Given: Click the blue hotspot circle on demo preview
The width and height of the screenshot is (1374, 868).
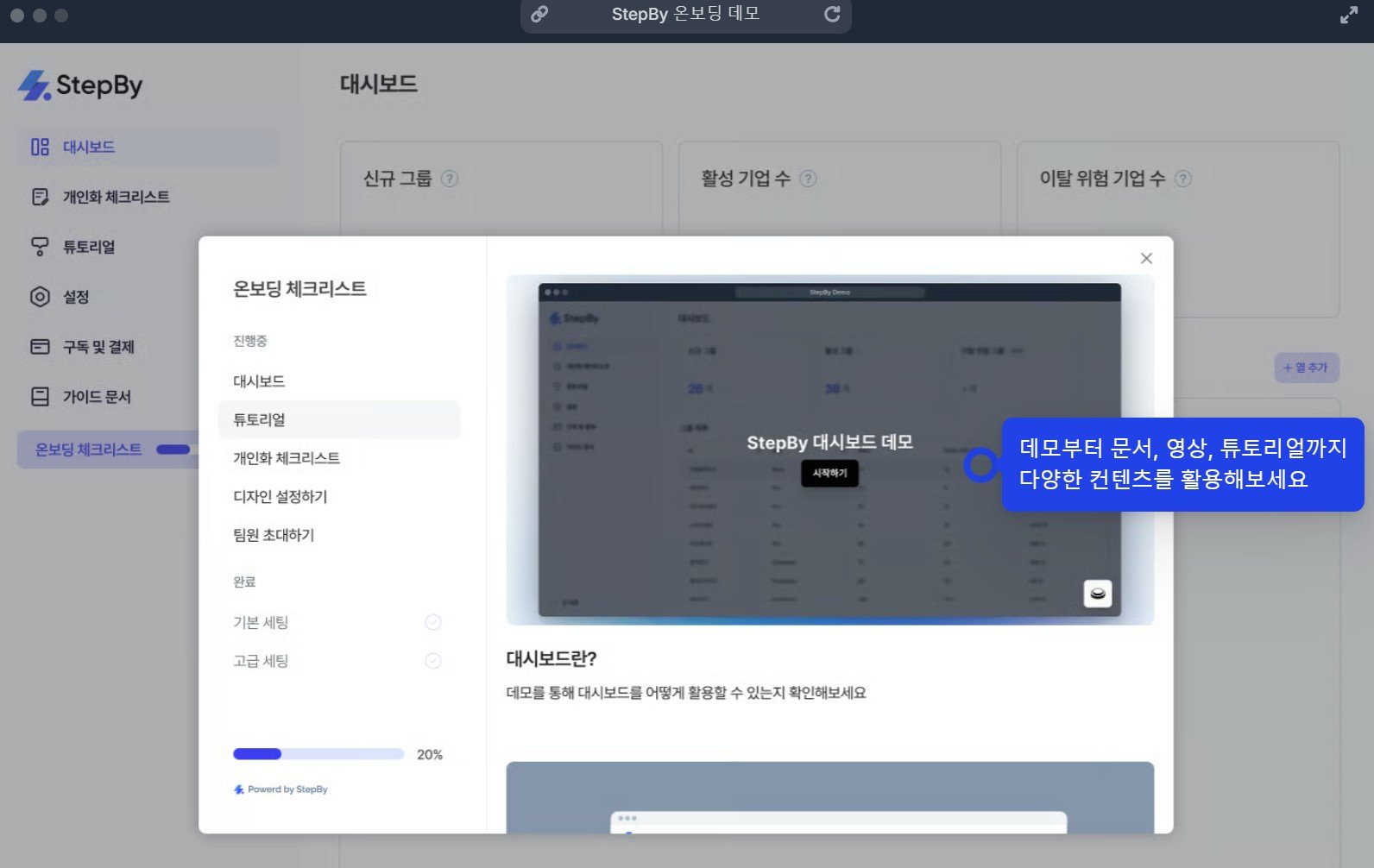Looking at the screenshot, I should pyautogui.click(x=980, y=465).
